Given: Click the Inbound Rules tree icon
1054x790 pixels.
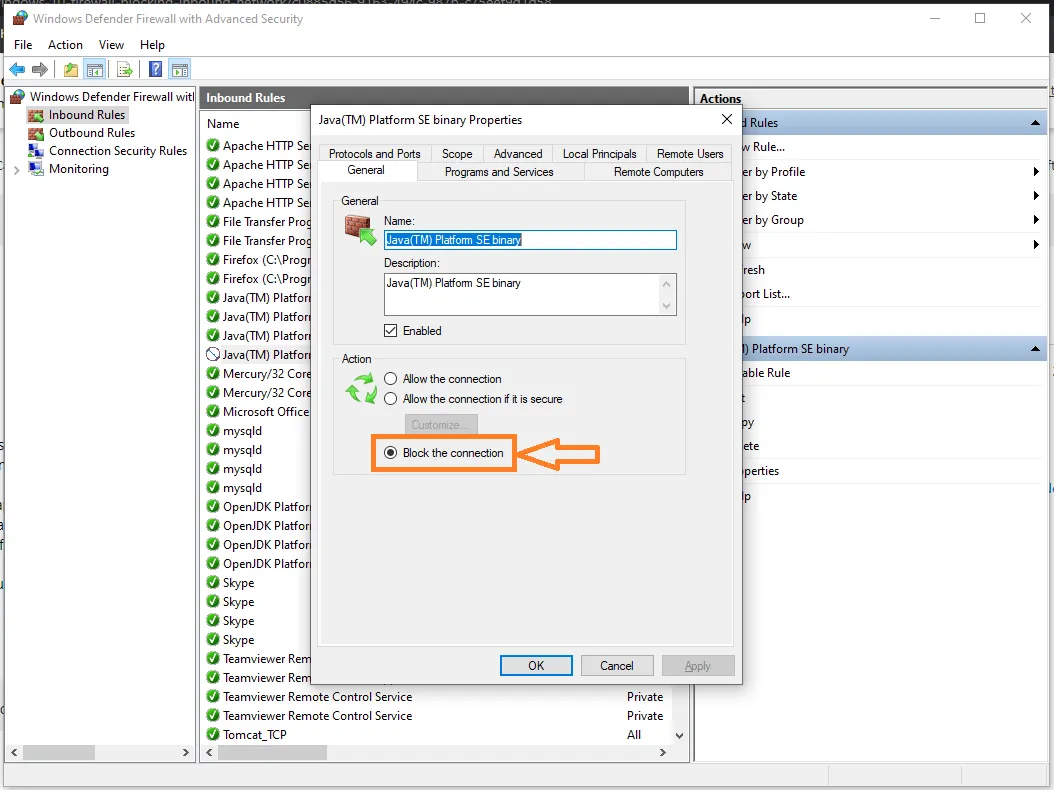Looking at the screenshot, I should tap(36, 115).
